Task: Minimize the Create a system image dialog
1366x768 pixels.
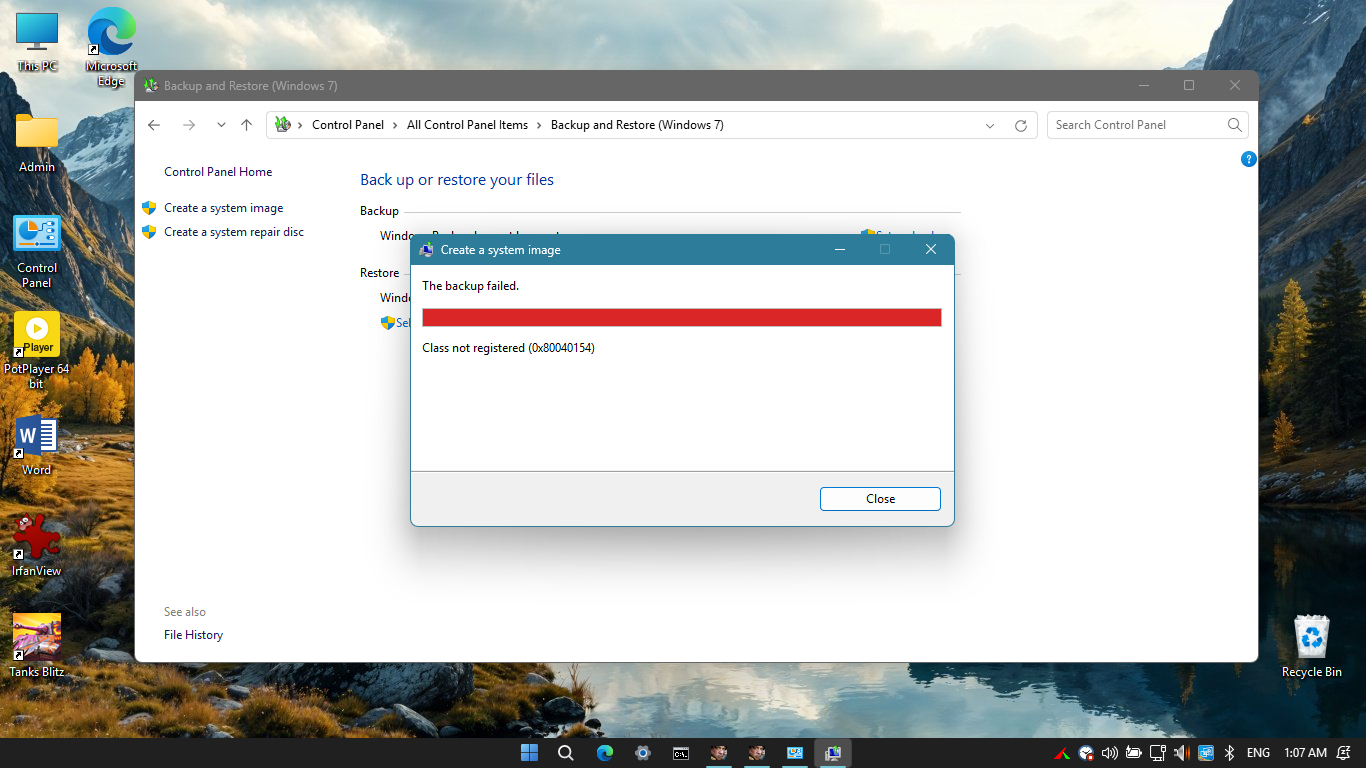Action: pos(838,250)
